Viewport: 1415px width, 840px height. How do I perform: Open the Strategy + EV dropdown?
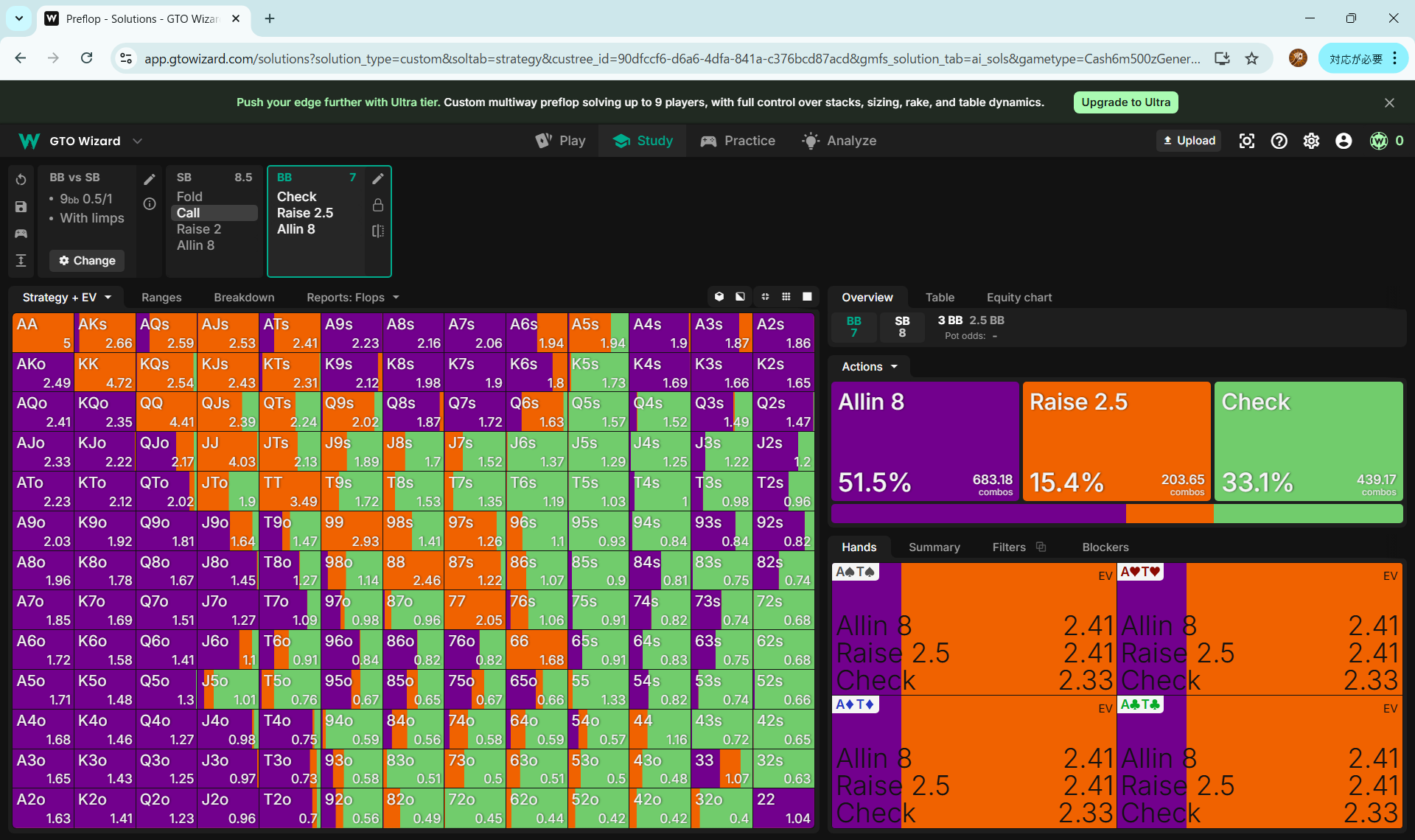(67, 297)
